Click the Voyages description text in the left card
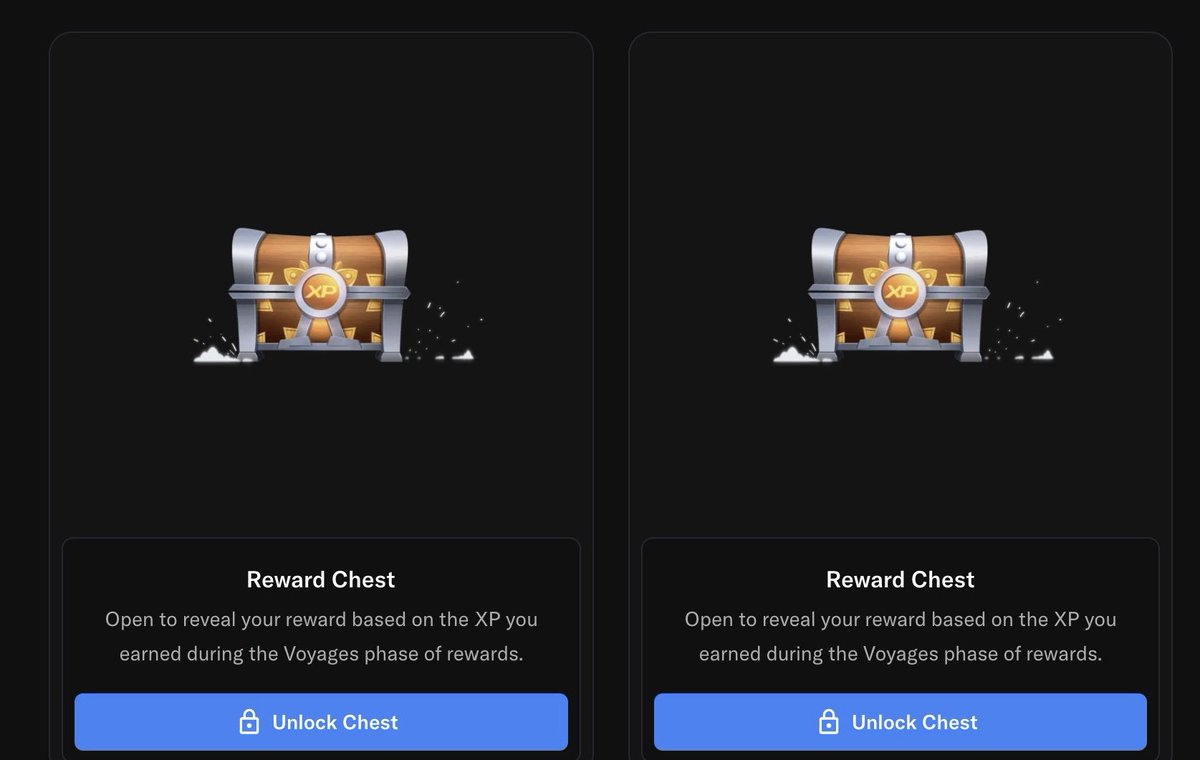1200x760 pixels. pyautogui.click(x=321, y=637)
